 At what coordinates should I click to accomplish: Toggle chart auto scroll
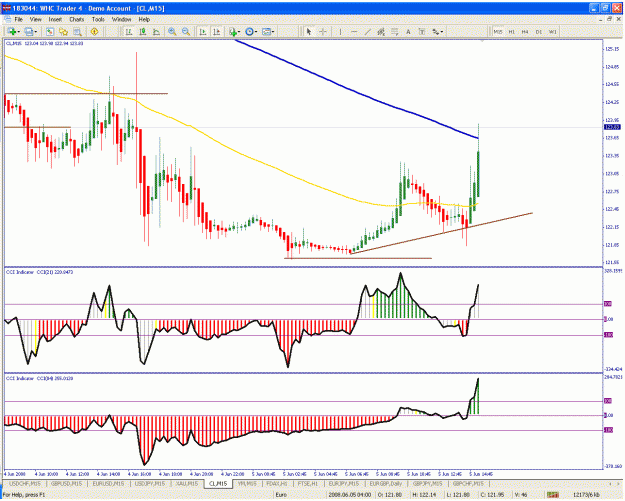click(203, 31)
